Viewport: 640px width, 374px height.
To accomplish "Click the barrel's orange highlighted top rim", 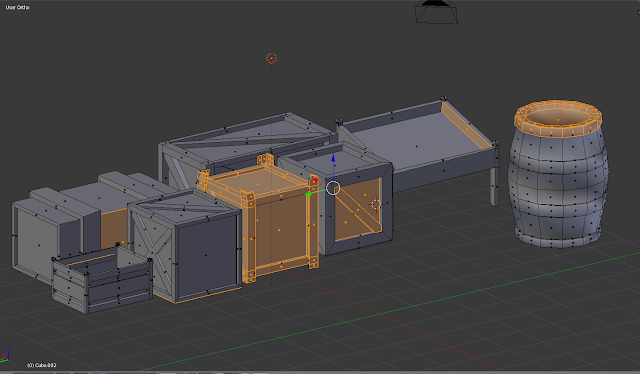I will coord(558,118).
